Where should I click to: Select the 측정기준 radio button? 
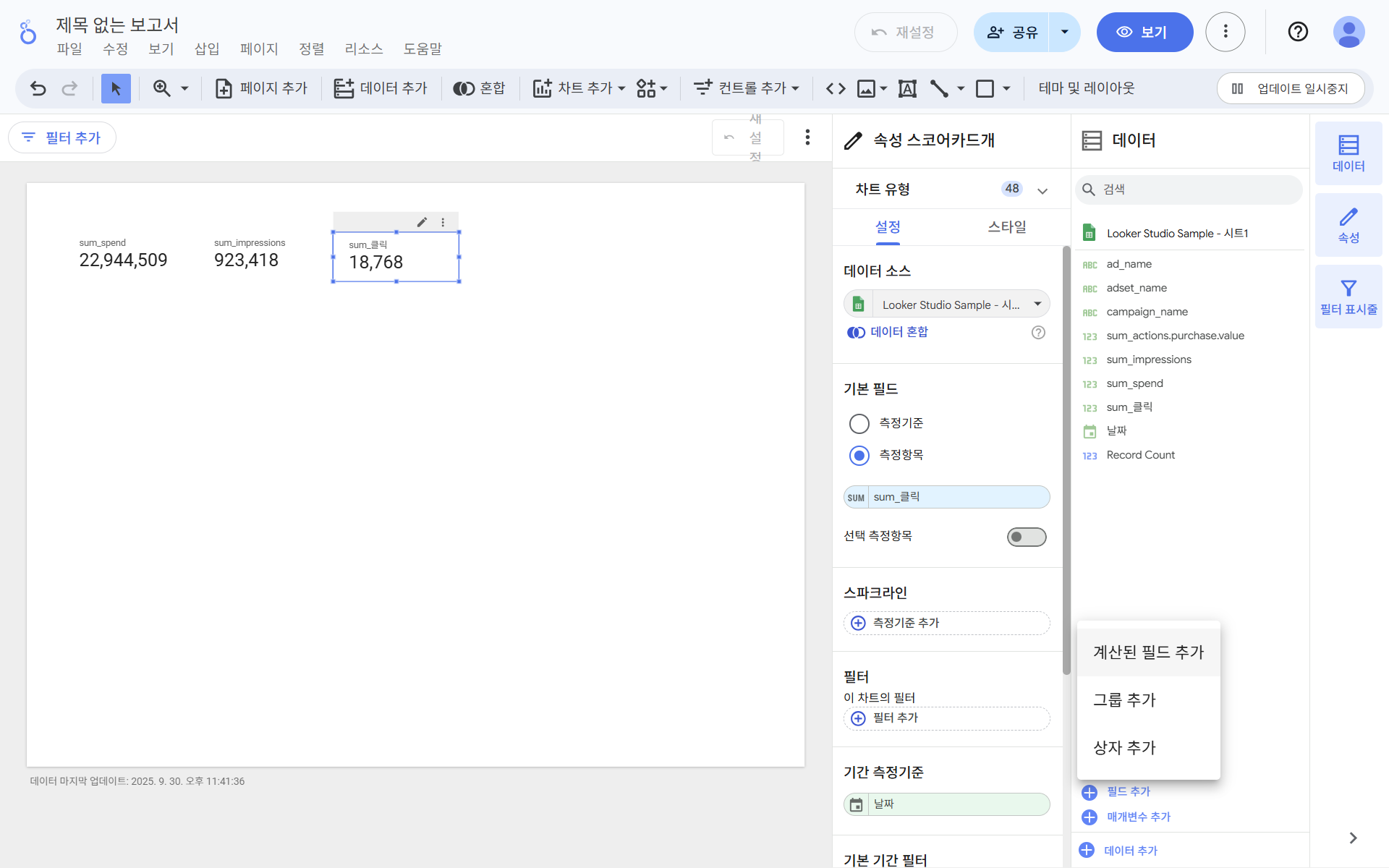859,423
